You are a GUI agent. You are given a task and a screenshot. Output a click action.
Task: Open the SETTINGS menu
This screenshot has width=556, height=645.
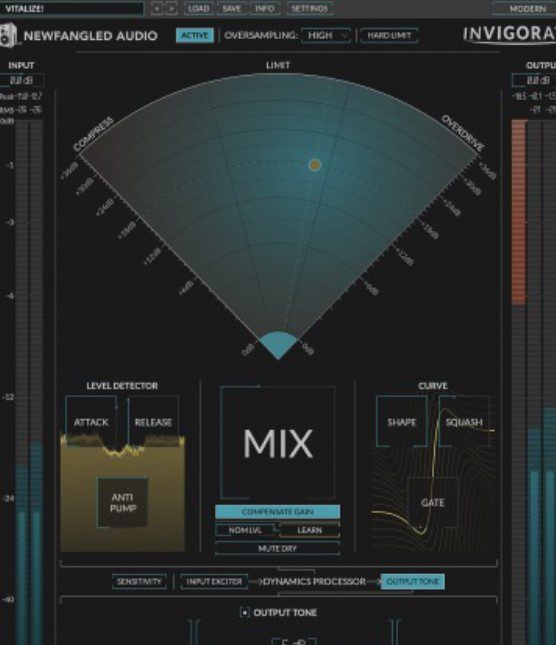pyautogui.click(x=309, y=8)
